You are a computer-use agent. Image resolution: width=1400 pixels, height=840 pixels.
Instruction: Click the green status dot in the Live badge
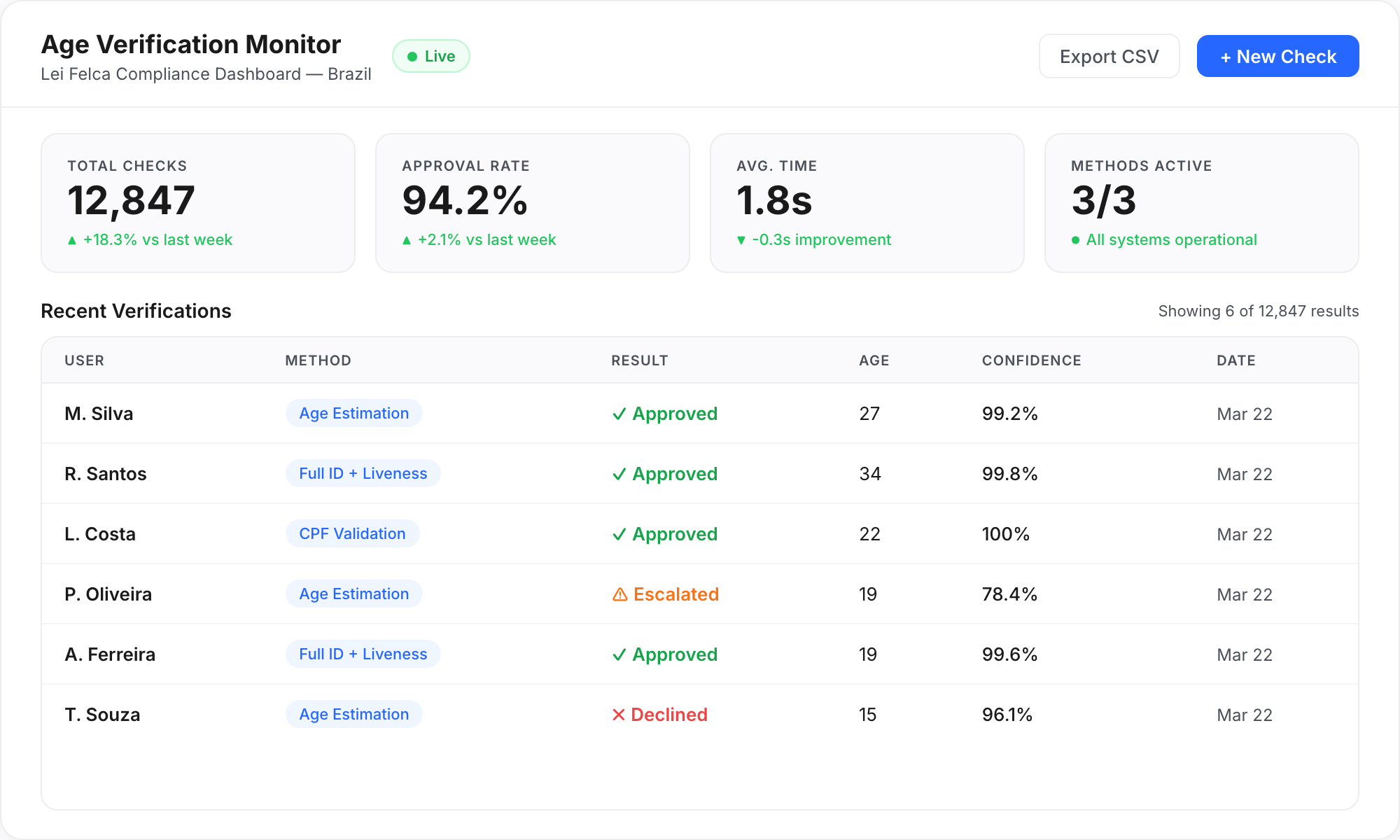click(x=413, y=56)
